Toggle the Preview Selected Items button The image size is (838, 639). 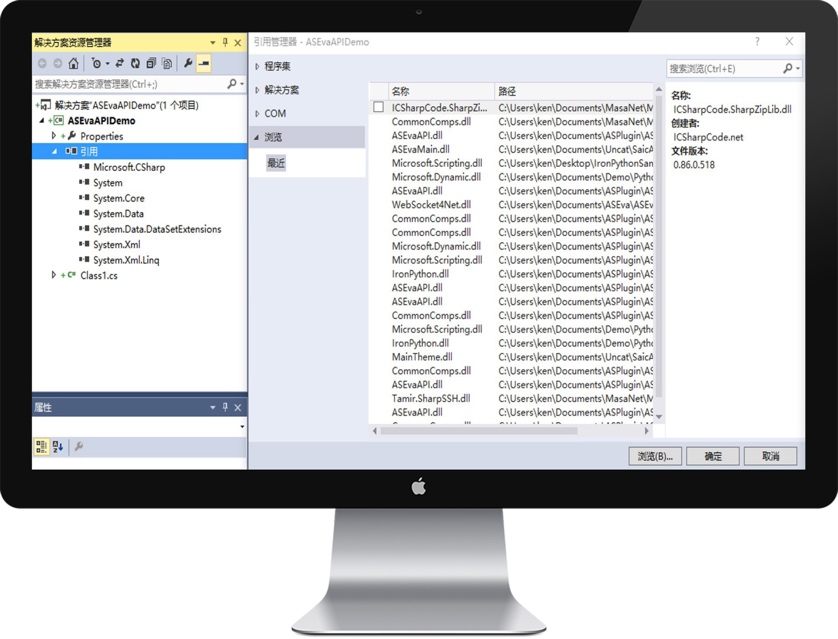click(x=204, y=64)
